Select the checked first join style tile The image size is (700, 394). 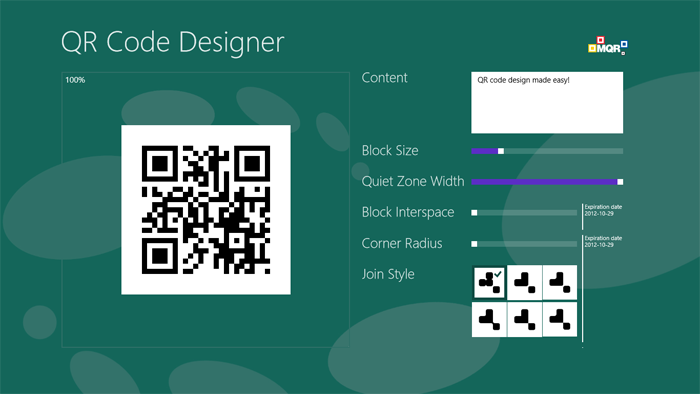click(489, 282)
